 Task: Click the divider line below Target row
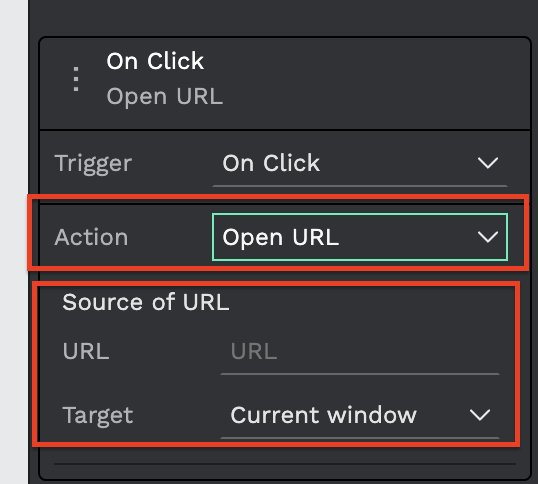[x=285, y=464]
